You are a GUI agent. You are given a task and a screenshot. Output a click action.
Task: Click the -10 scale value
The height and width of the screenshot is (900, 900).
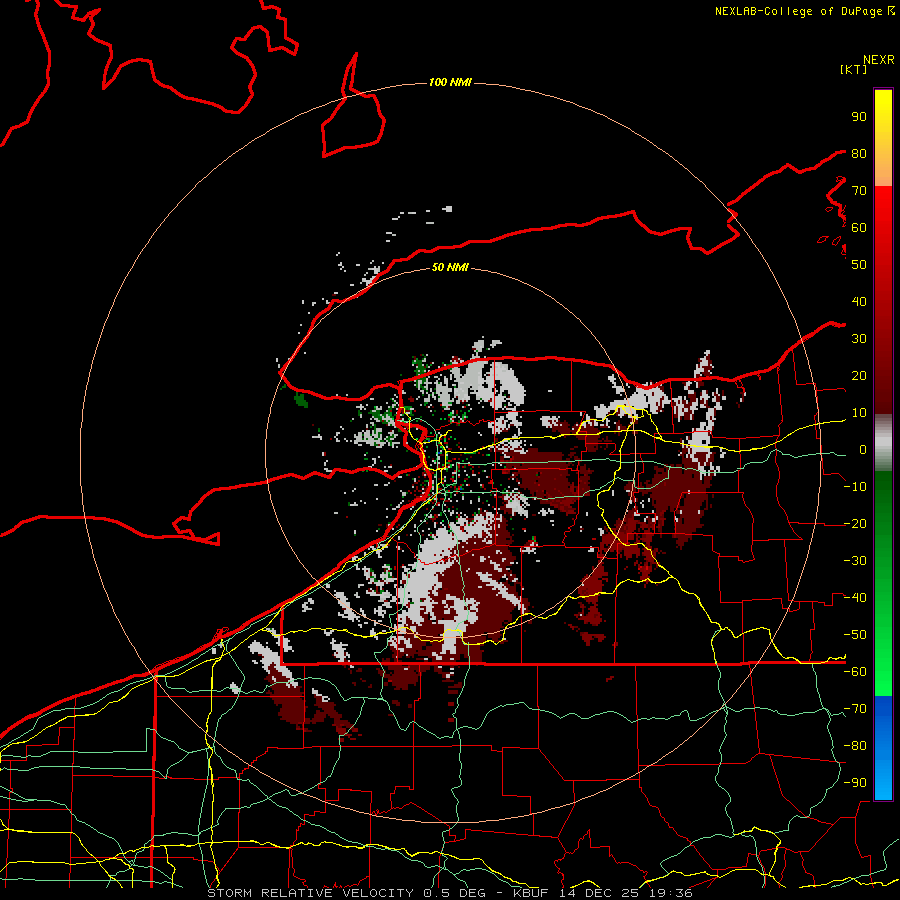[x=855, y=487]
